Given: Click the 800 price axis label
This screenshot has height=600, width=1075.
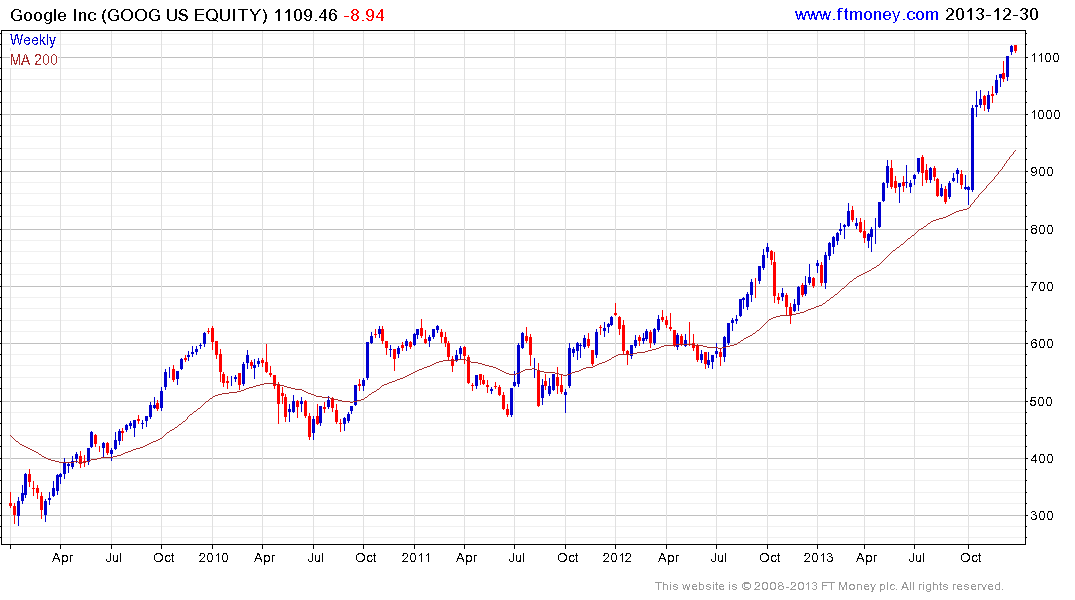Looking at the screenshot, I should pyautogui.click(x=1043, y=230).
